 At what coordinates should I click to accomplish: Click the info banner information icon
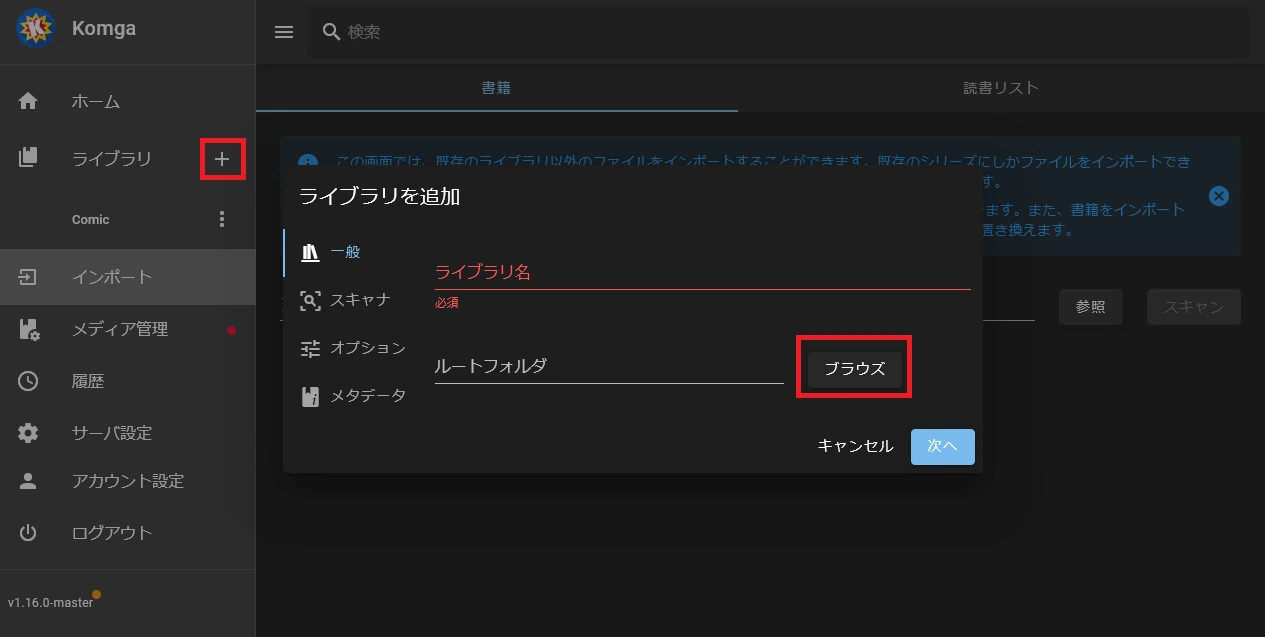pos(308,162)
